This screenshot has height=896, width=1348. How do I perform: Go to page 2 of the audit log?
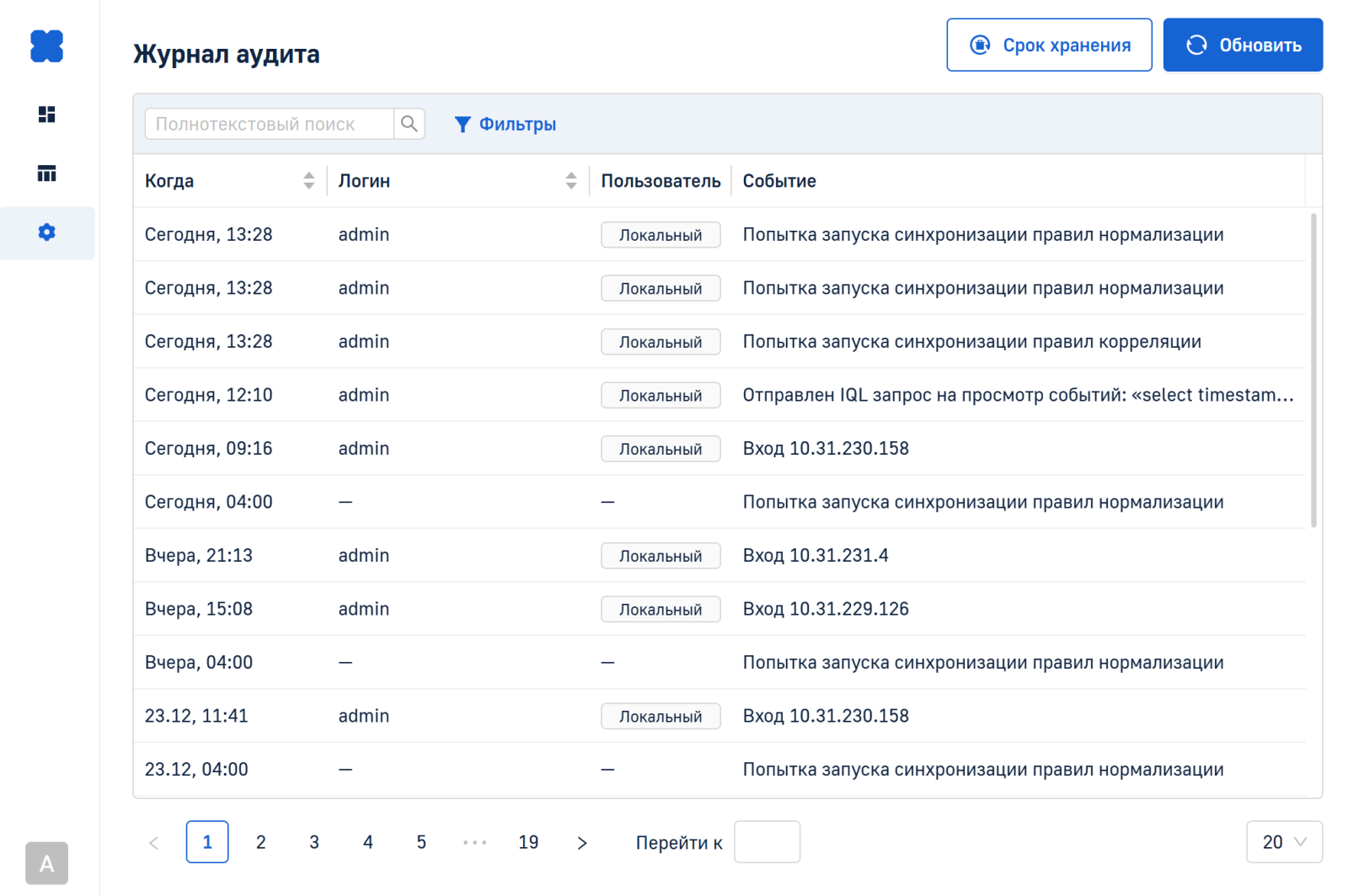tap(261, 842)
